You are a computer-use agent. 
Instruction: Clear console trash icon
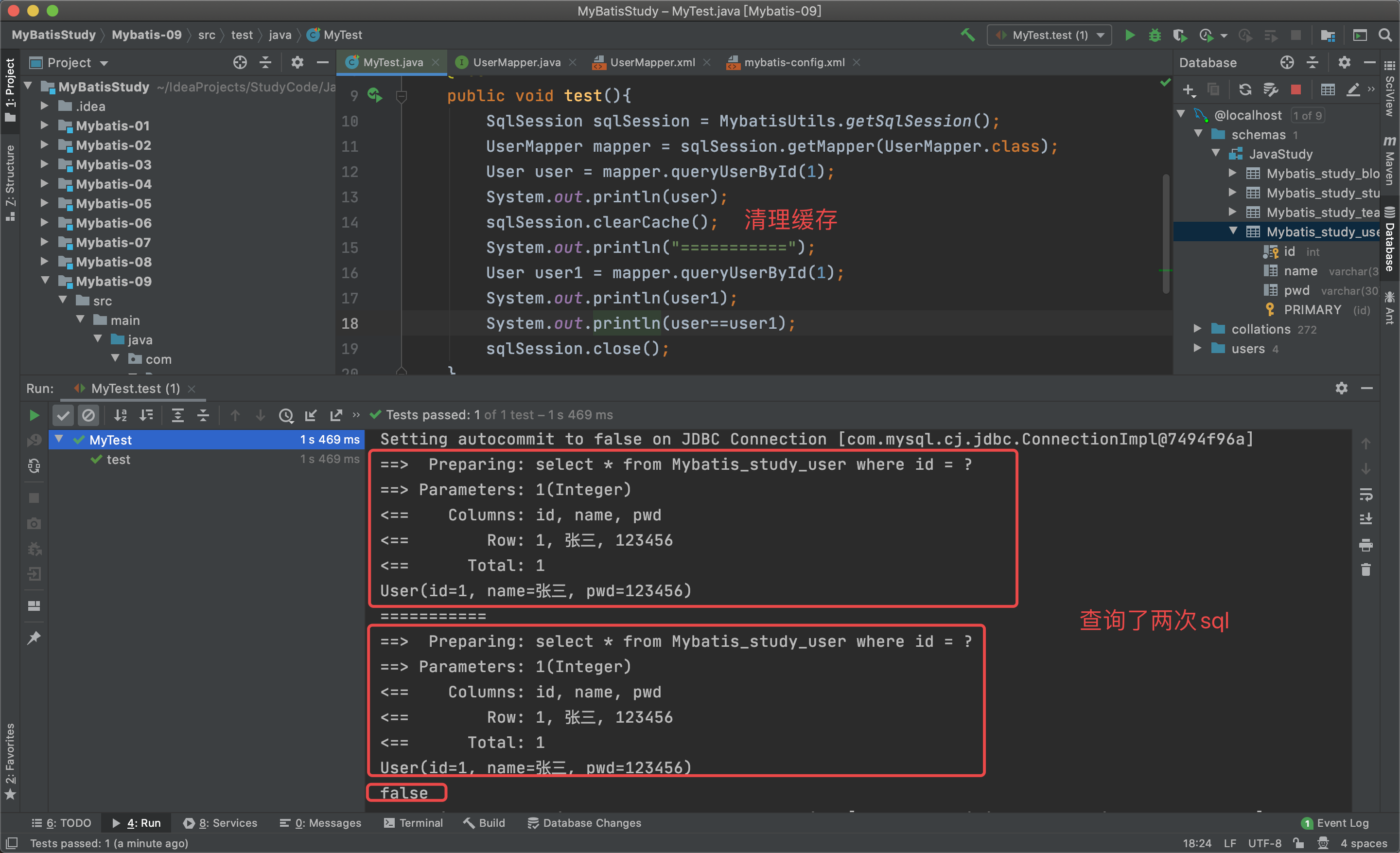point(1365,569)
